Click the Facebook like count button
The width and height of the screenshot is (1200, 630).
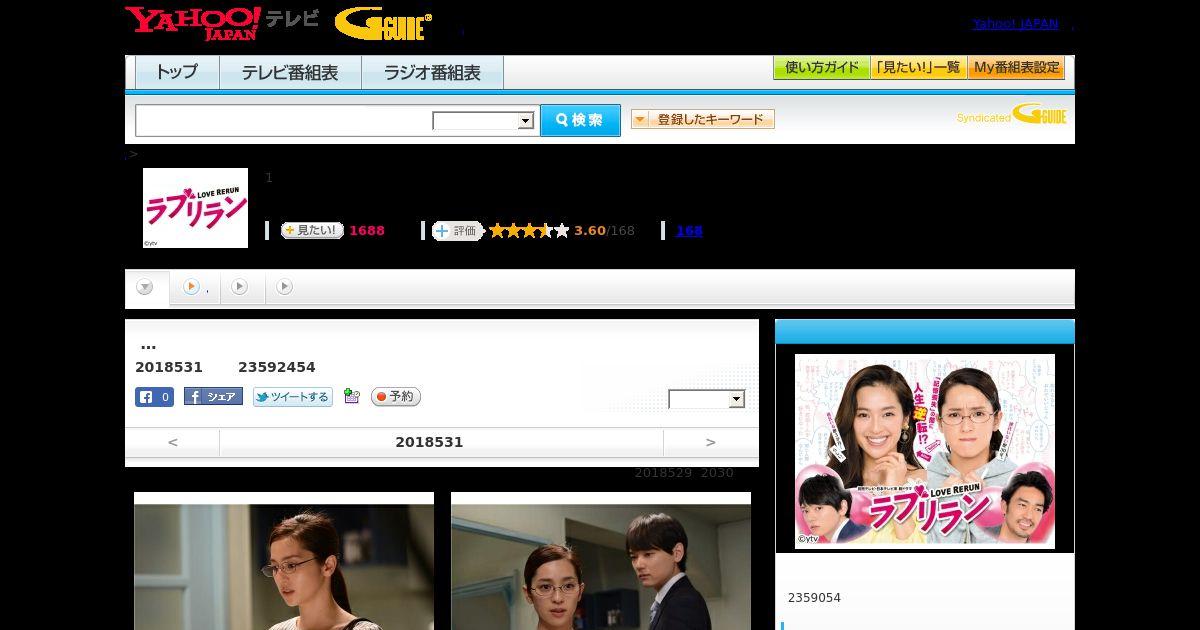155,397
